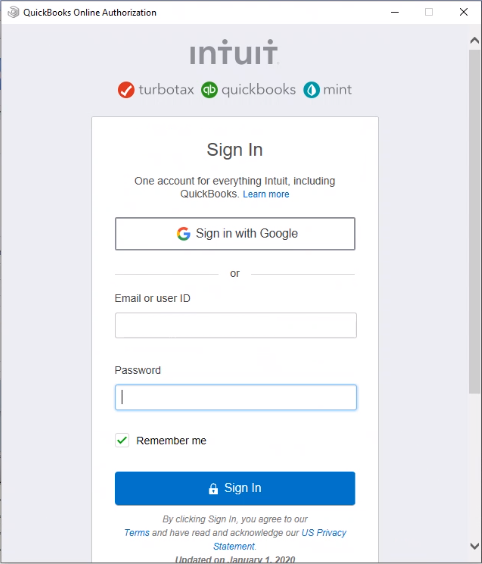Click the blue Sign In button
The height and width of the screenshot is (564, 482).
[235, 488]
